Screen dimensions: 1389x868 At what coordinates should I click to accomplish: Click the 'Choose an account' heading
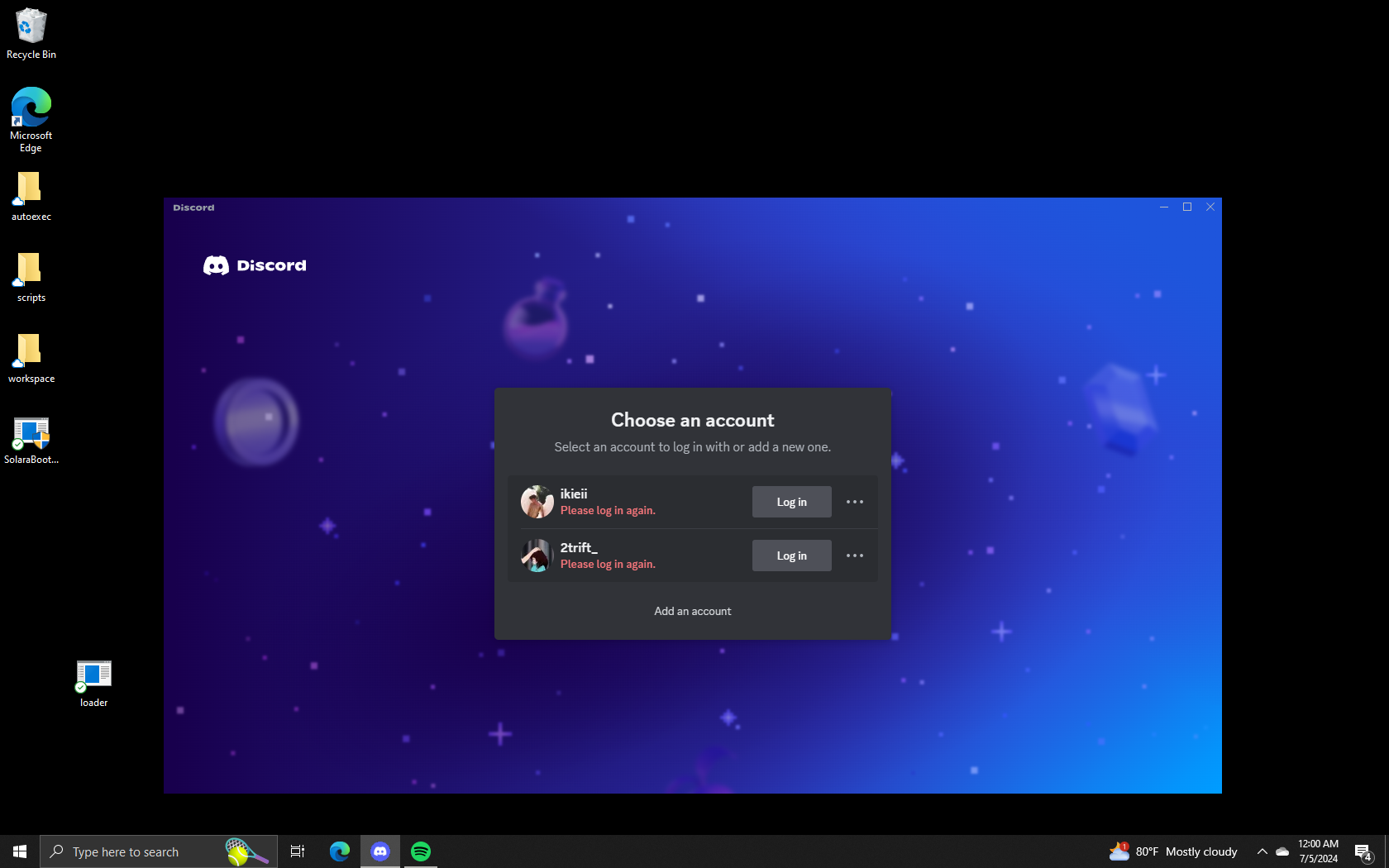click(x=693, y=420)
